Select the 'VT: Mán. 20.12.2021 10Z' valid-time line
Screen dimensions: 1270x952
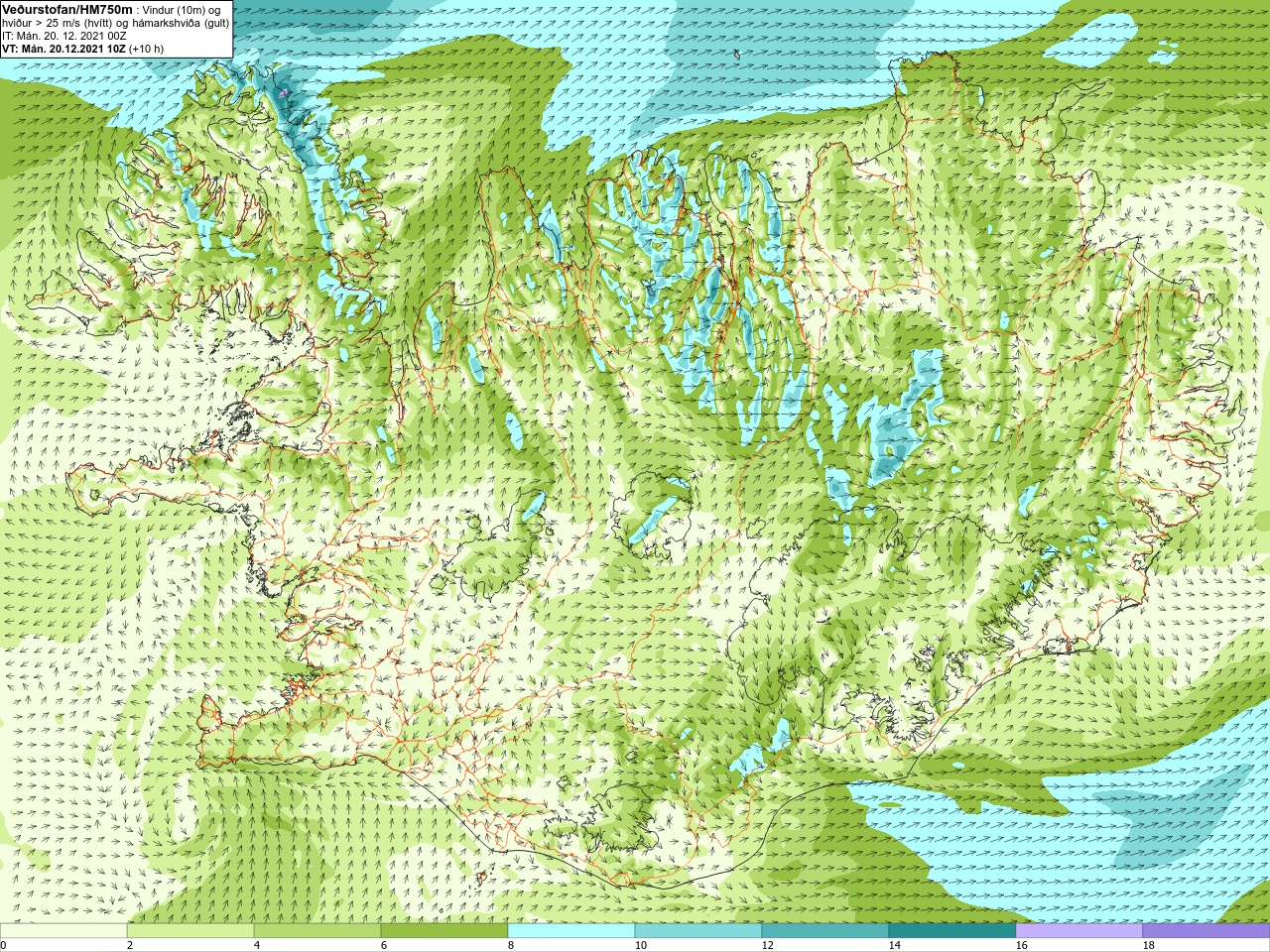tap(63, 49)
